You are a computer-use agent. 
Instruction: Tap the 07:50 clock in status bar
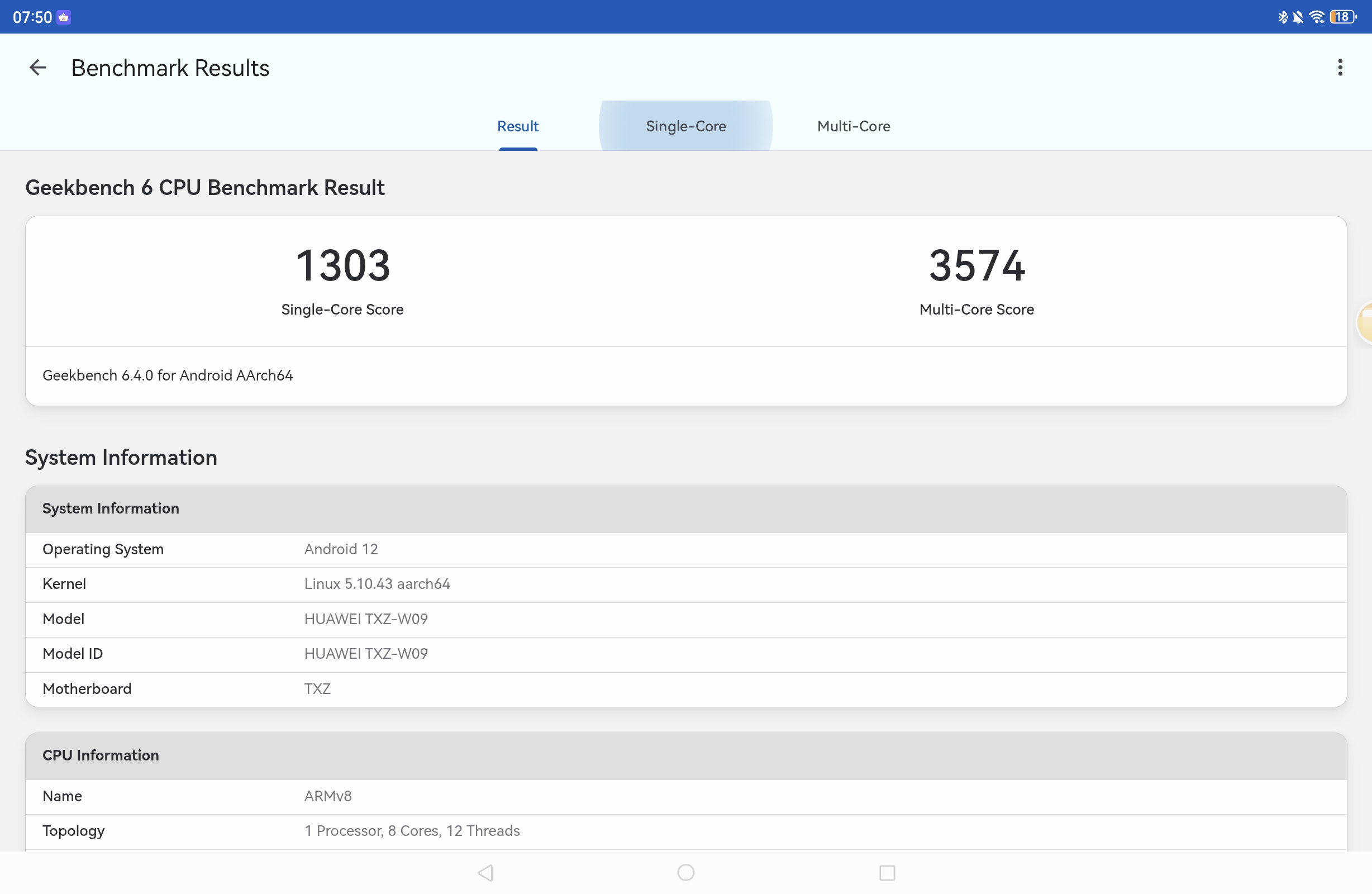32,17
